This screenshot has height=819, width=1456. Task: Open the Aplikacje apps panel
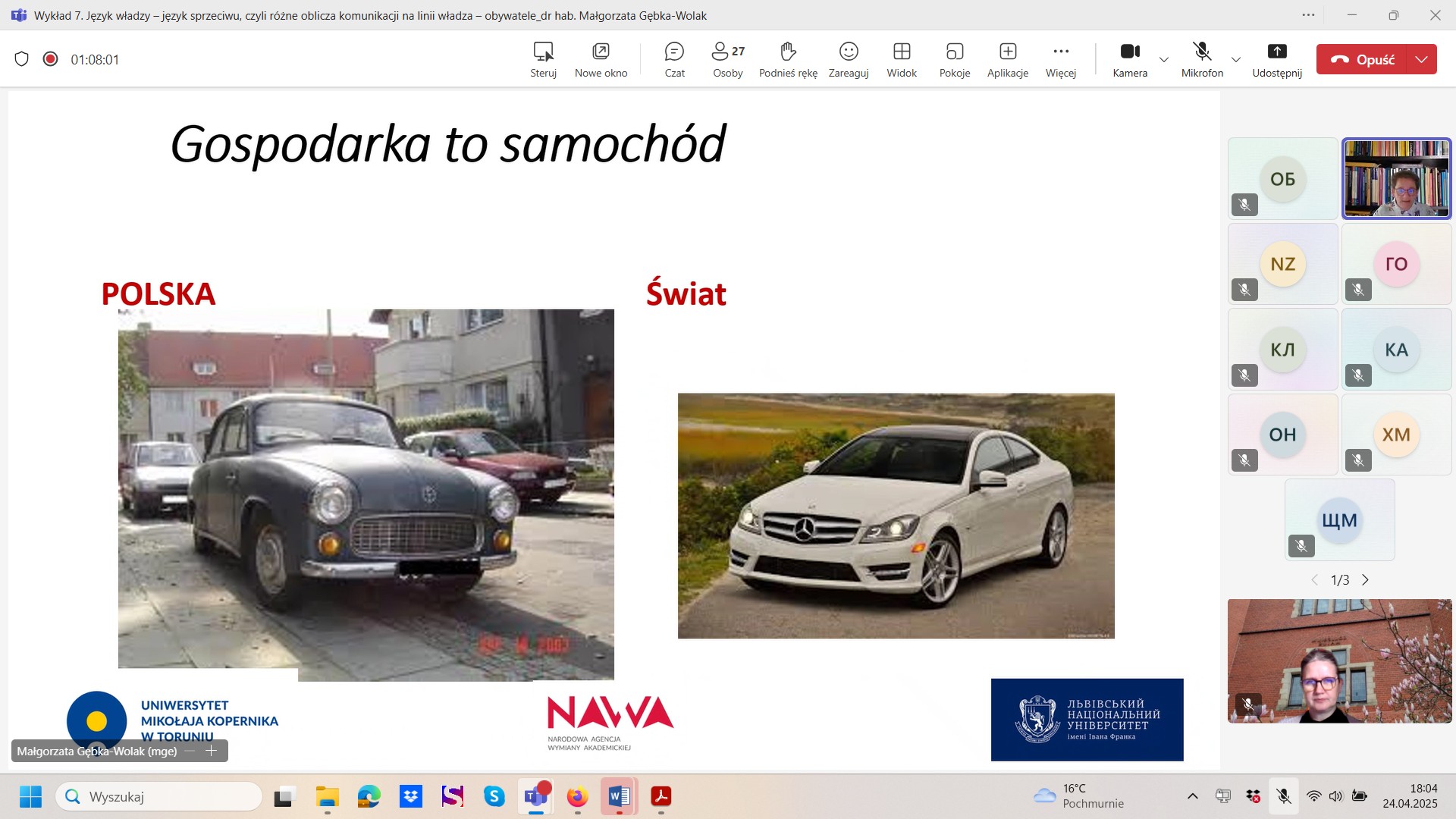pos(1007,59)
